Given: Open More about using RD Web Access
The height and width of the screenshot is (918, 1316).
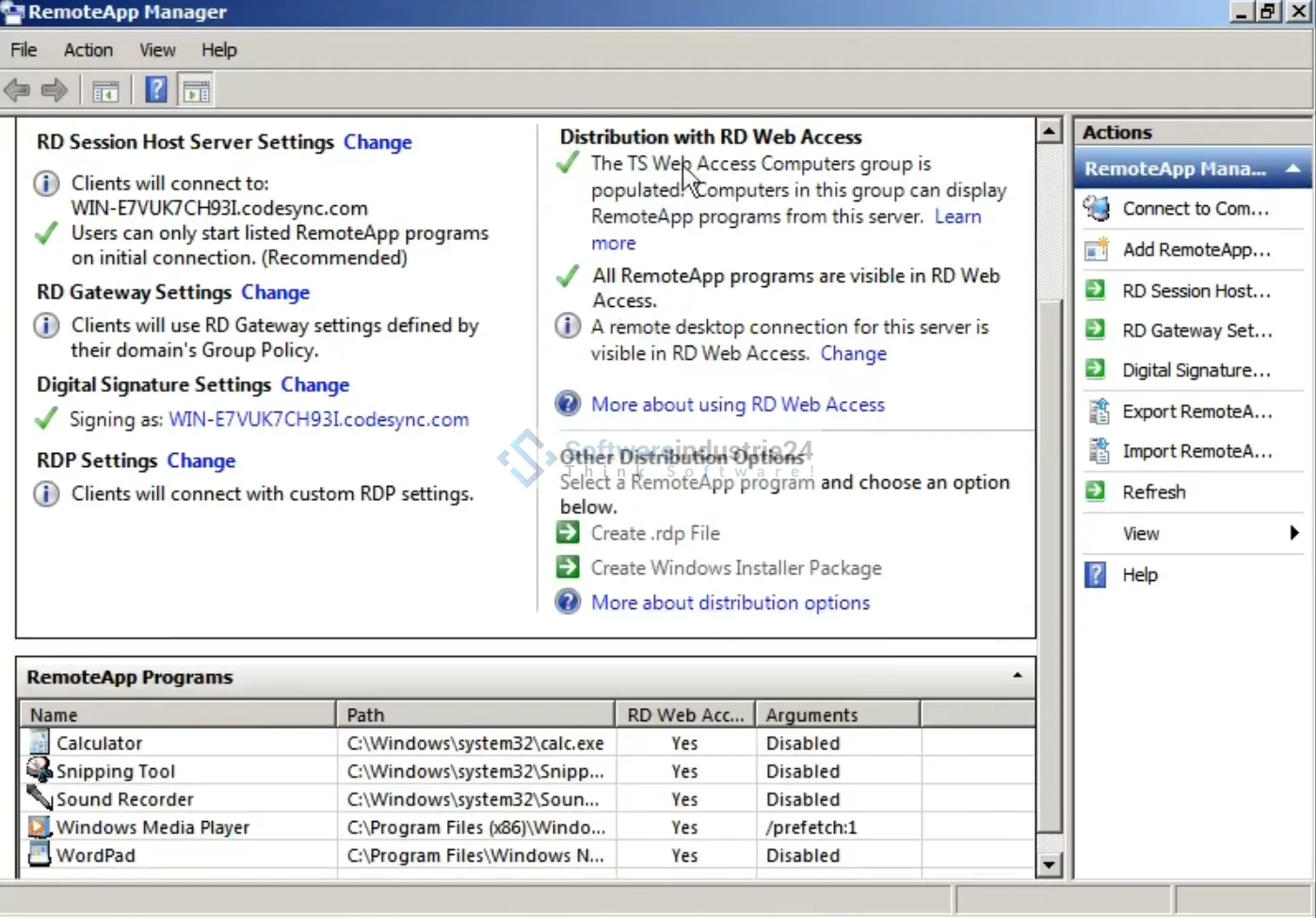Looking at the screenshot, I should [737, 404].
